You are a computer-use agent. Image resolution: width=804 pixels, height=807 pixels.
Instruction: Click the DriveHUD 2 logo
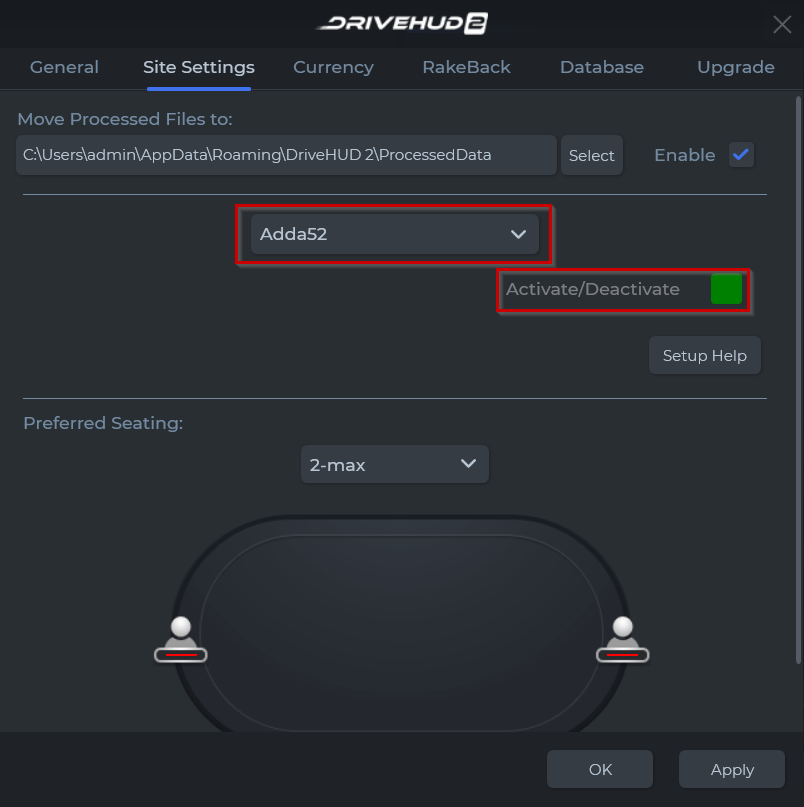pyautogui.click(x=402, y=24)
